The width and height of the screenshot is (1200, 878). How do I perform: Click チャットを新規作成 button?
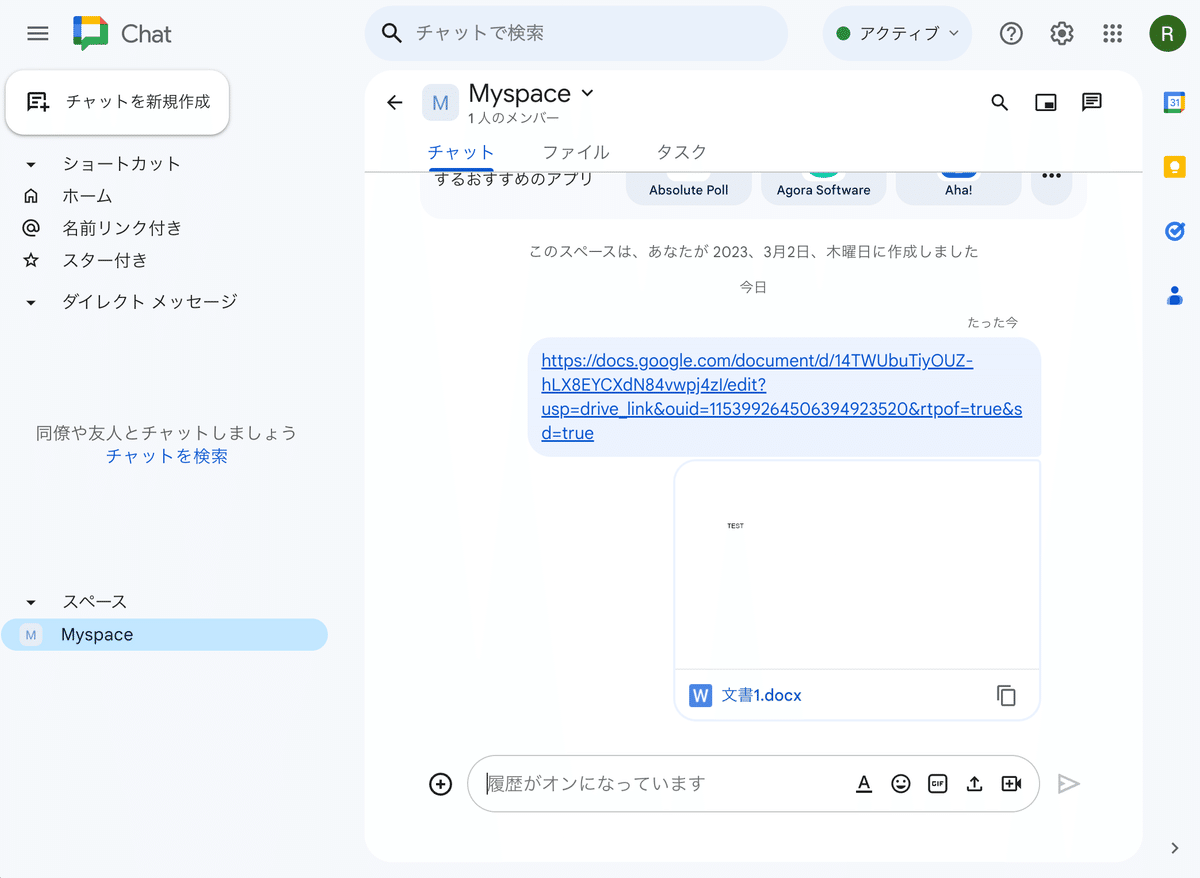pyautogui.click(x=118, y=102)
